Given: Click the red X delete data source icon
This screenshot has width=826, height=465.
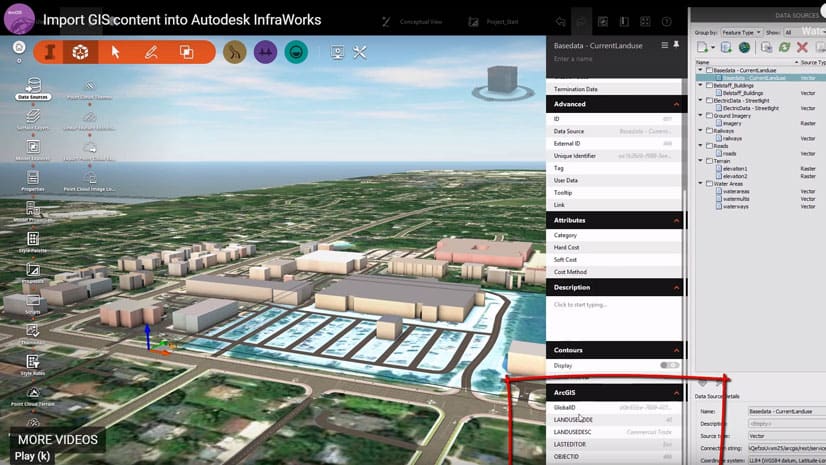Looking at the screenshot, I should click(x=802, y=47).
